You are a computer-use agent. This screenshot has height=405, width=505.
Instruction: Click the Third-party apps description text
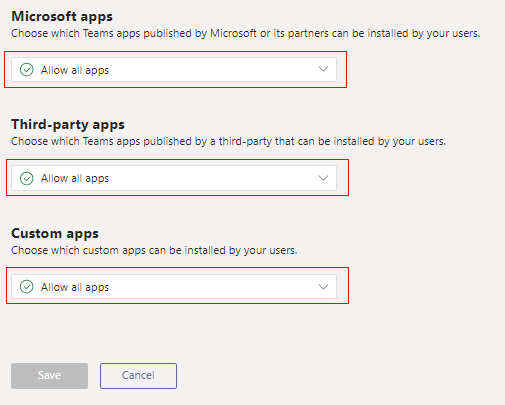point(228,141)
